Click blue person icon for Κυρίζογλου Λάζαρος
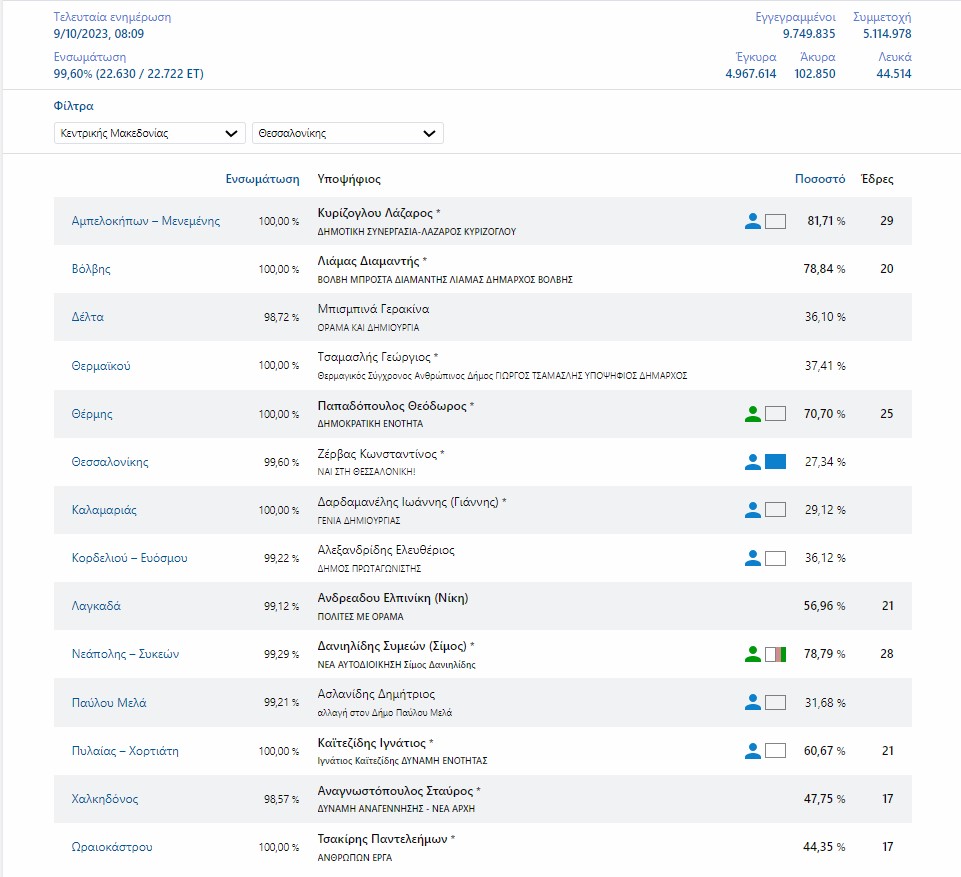 coord(753,221)
